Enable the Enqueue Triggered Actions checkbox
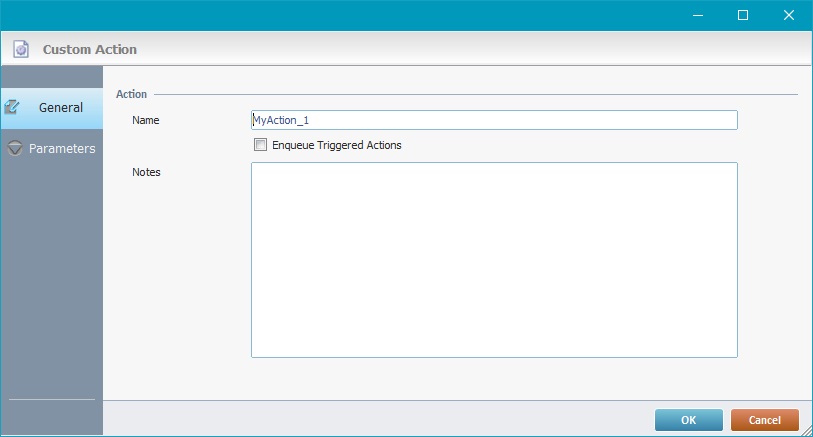813x437 pixels. (x=261, y=145)
